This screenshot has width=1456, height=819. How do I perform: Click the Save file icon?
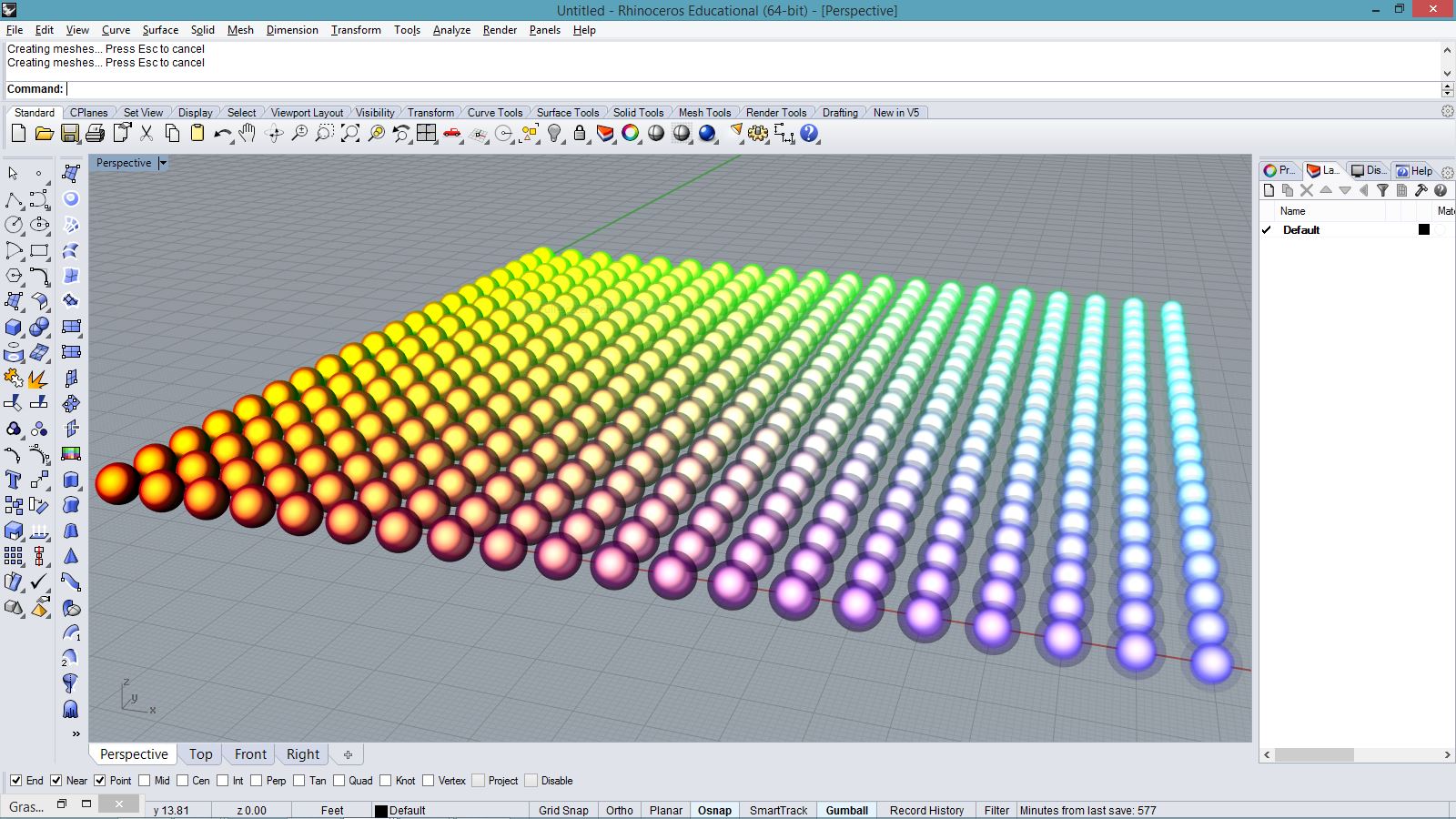coord(69,134)
